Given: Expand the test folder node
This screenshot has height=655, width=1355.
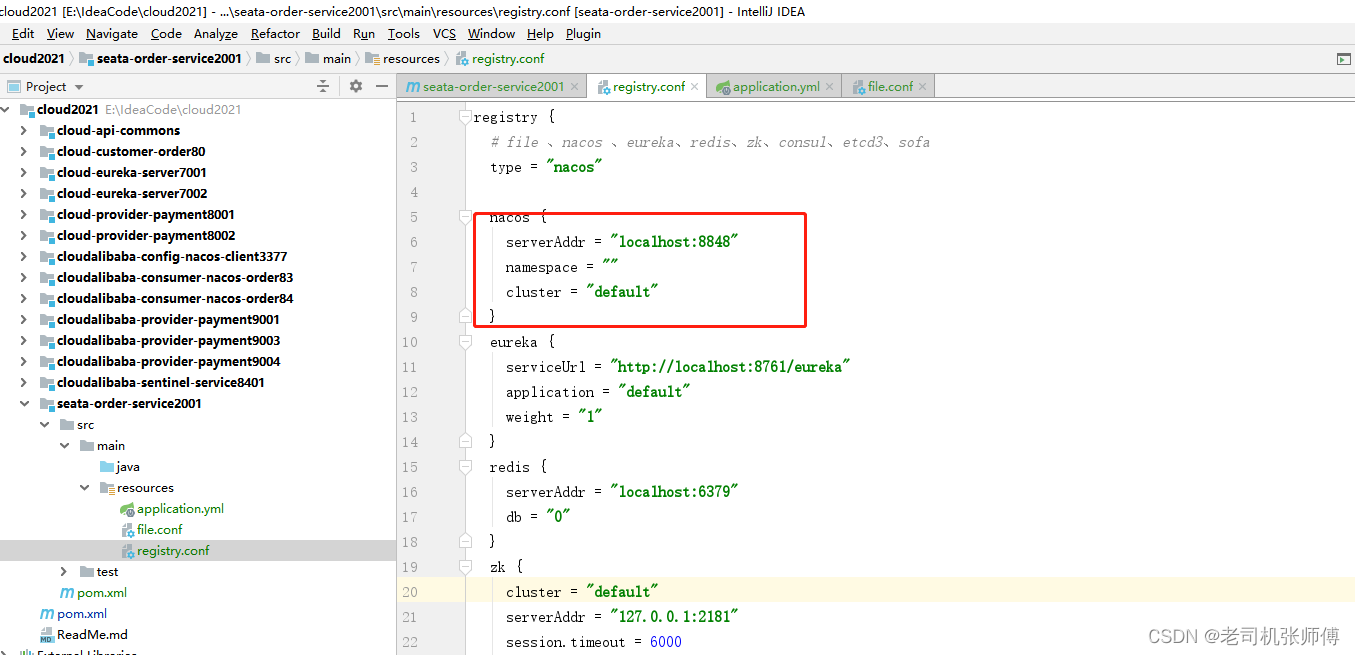Looking at the screenshot, I should [x=64, y=572].
